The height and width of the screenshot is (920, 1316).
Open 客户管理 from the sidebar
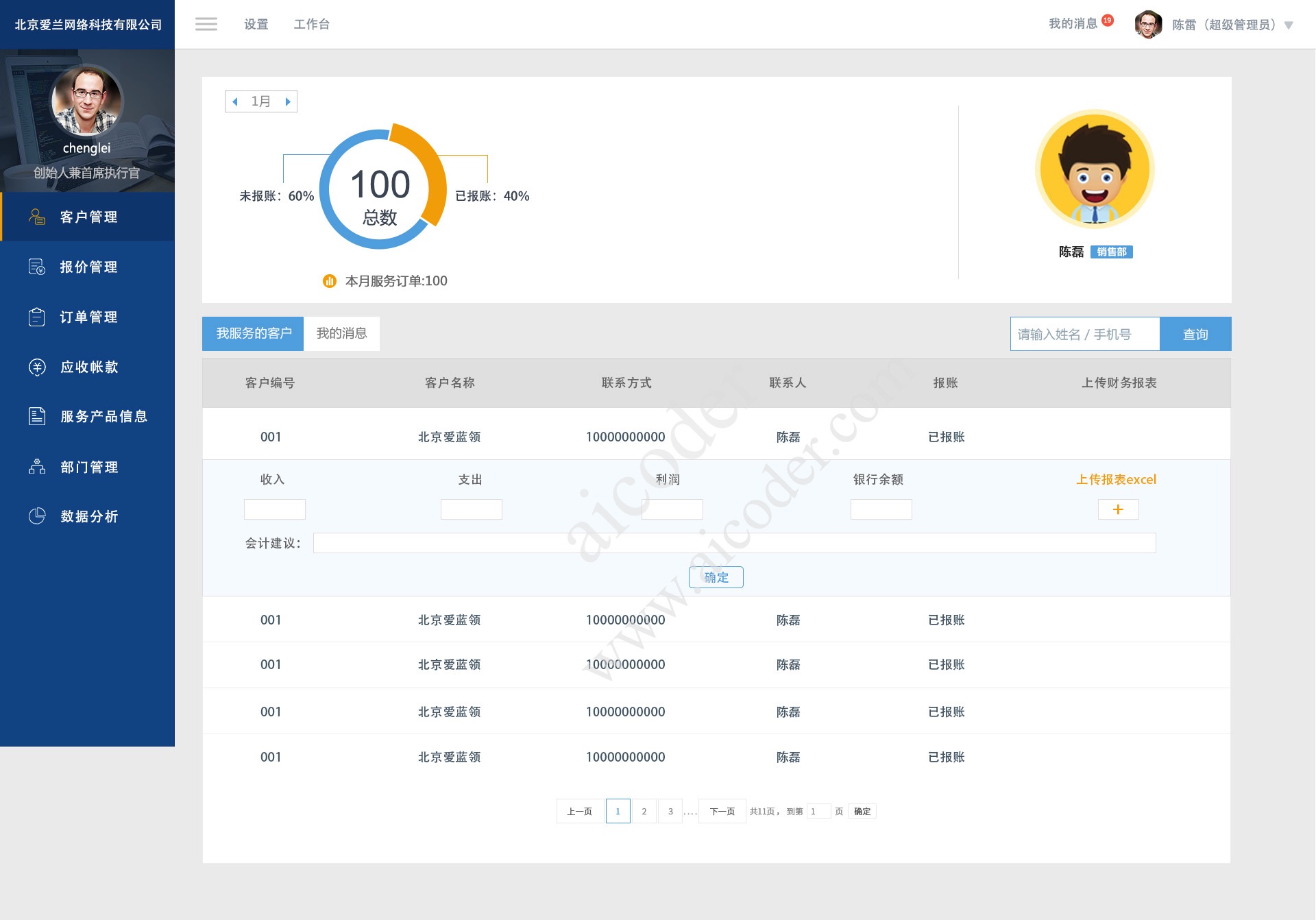pyautogui.click(x=87, y=216)
